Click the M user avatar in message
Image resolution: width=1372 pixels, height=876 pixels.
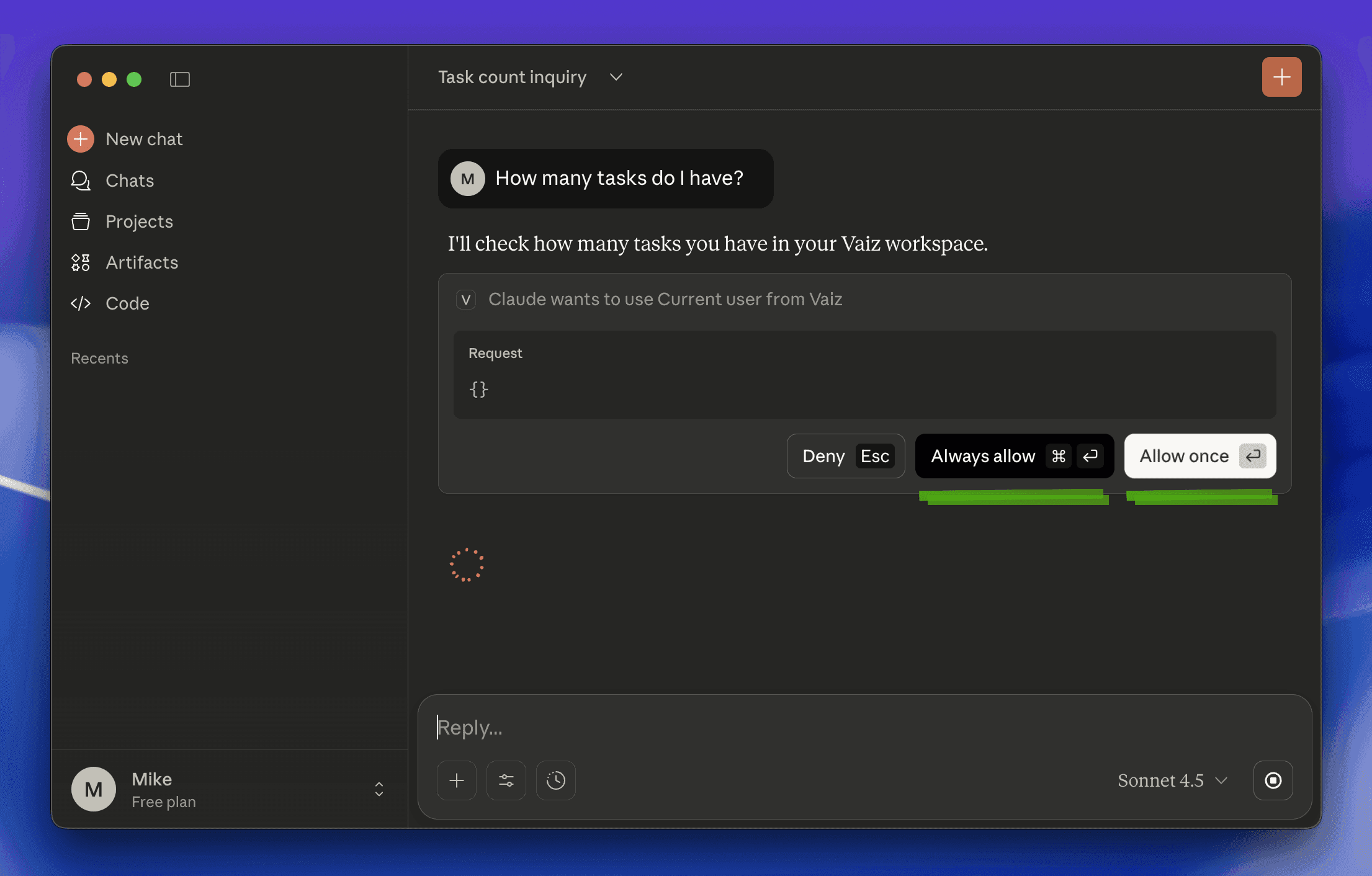tap(467, 179)
